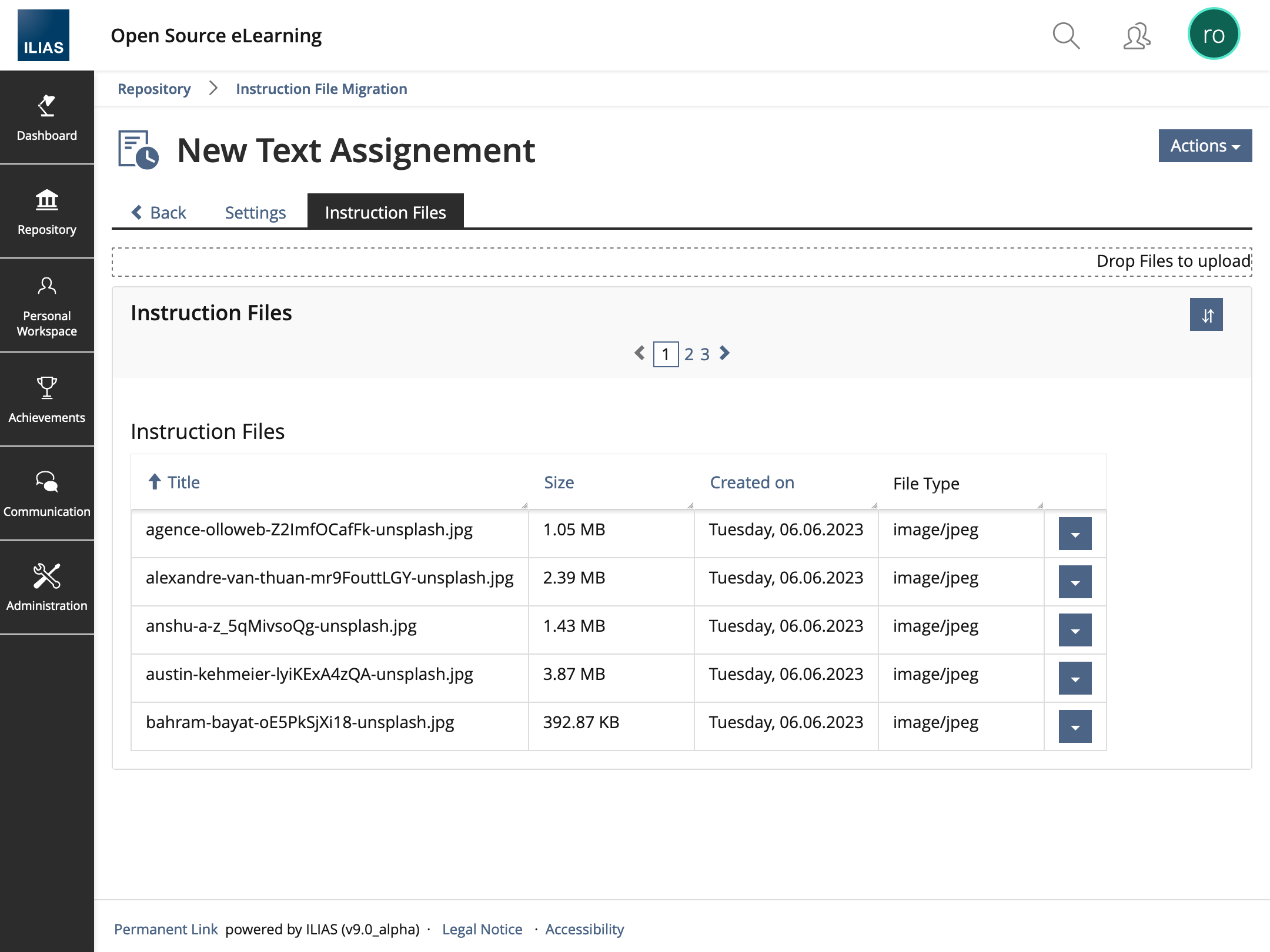This screenshot has height=952, width=1270.
Task: Click the Back tab
Action: 159,212
